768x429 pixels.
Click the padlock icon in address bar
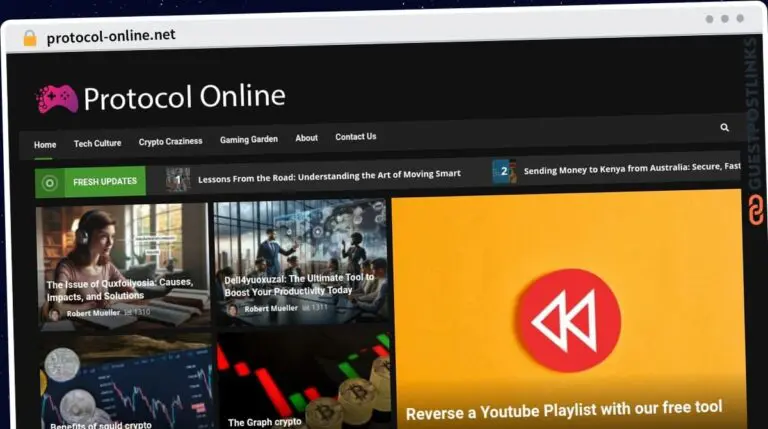(x=30, y=37)
